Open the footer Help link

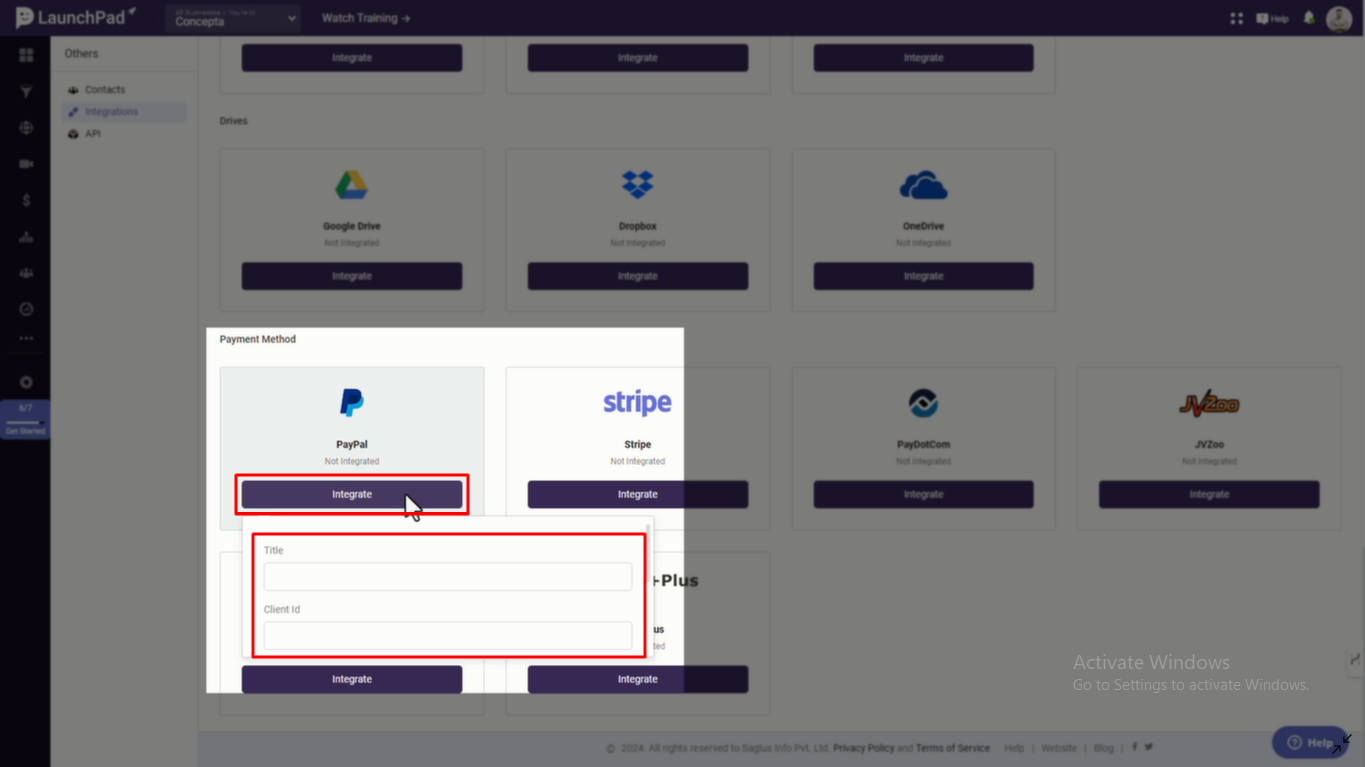click(x=1014, y=748)
